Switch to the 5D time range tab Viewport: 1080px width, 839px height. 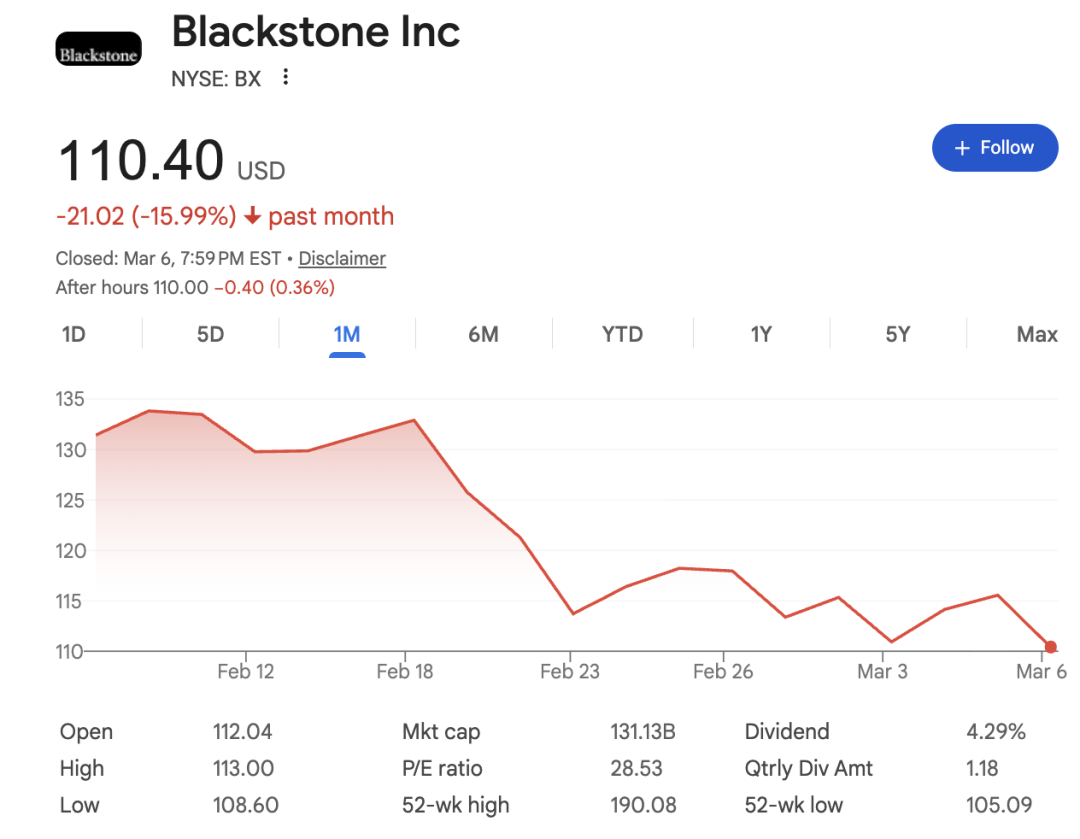pyautogui.click(x=210, y=334)
